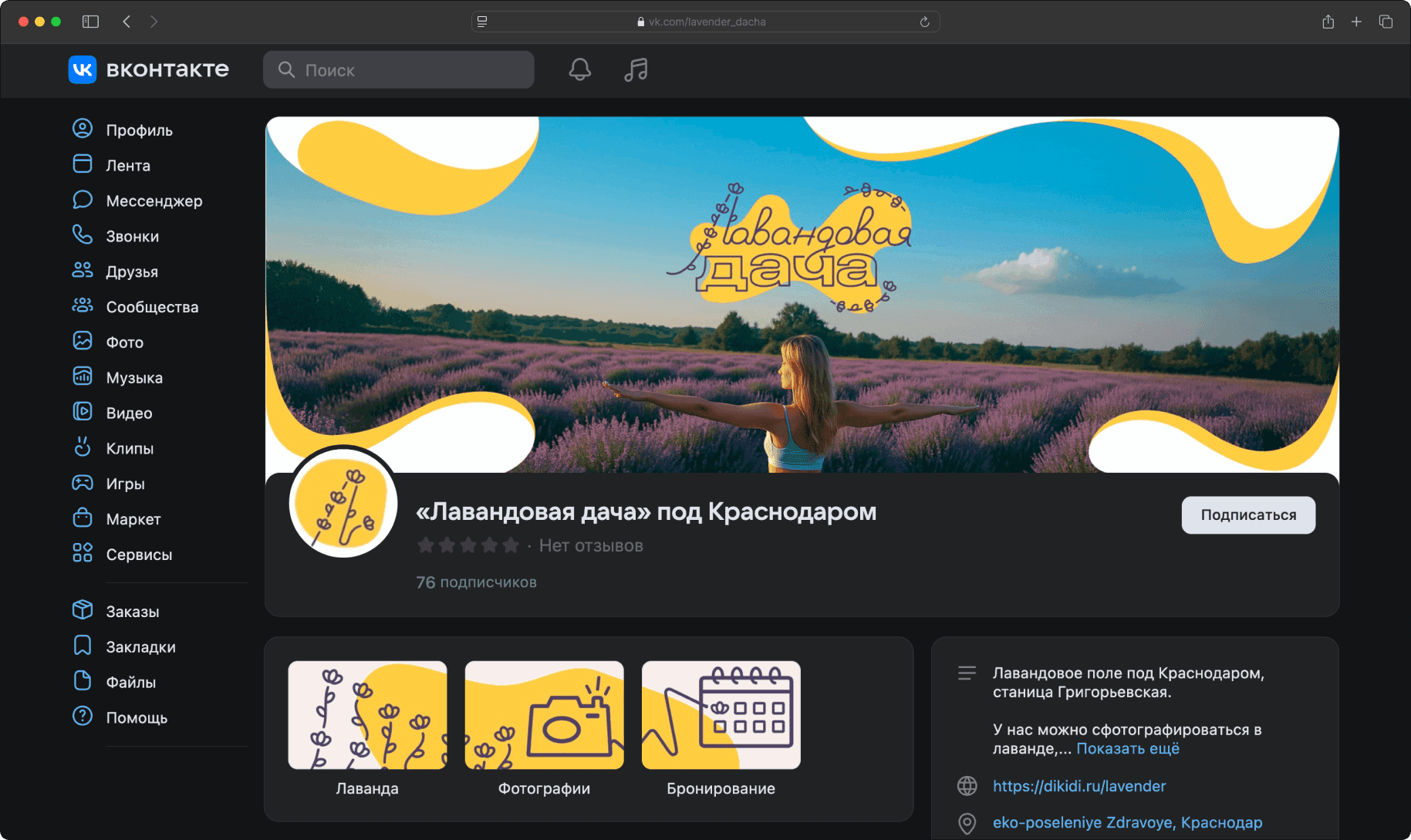Show Safari tab overview icon
The height and width of the screenshot is (840, 1411).
tap(1386, 22)
